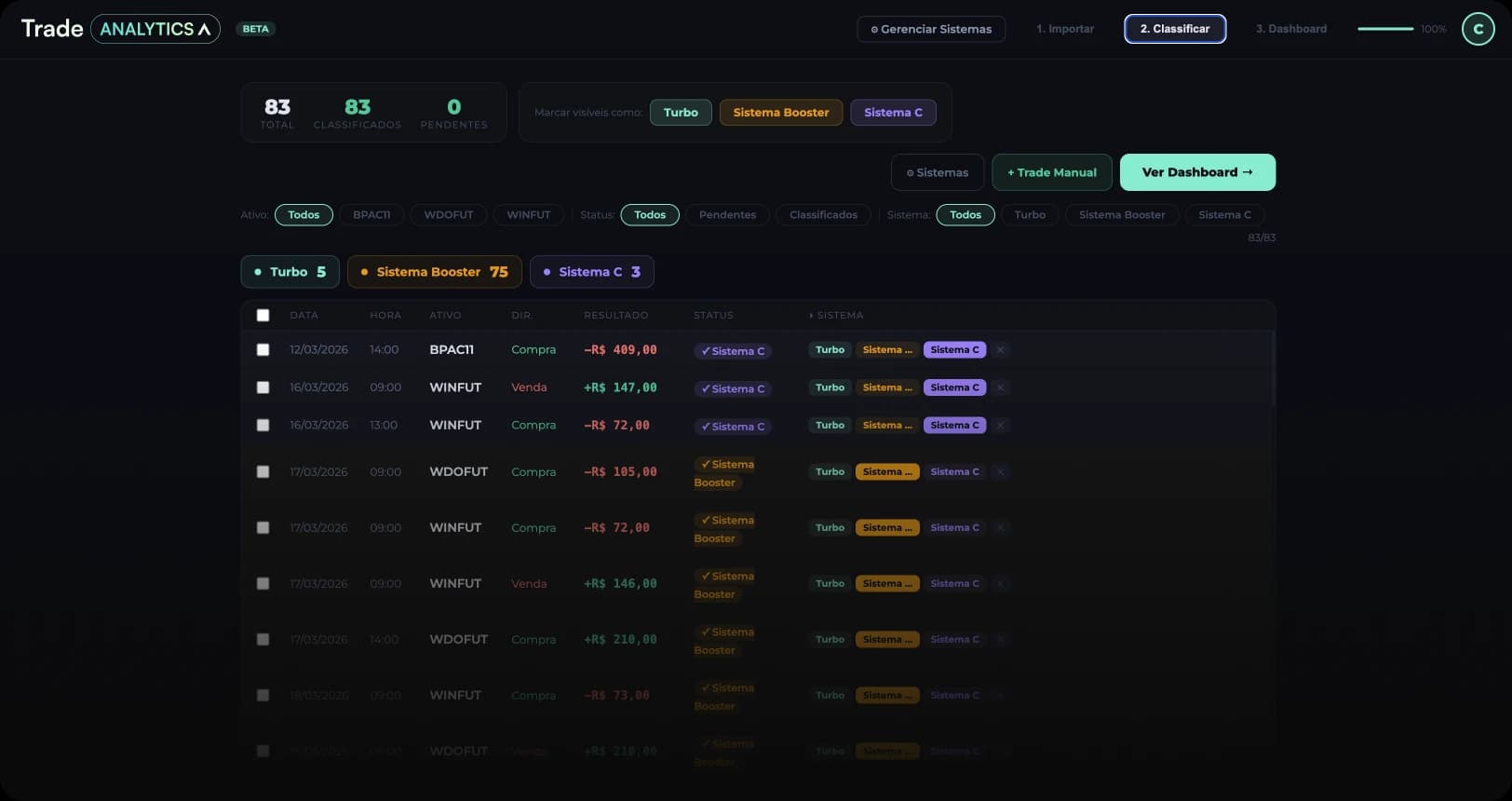This screenshot has width=1512, height=801.
Task: Click the BETA badge
Action: tap(255, 29)
